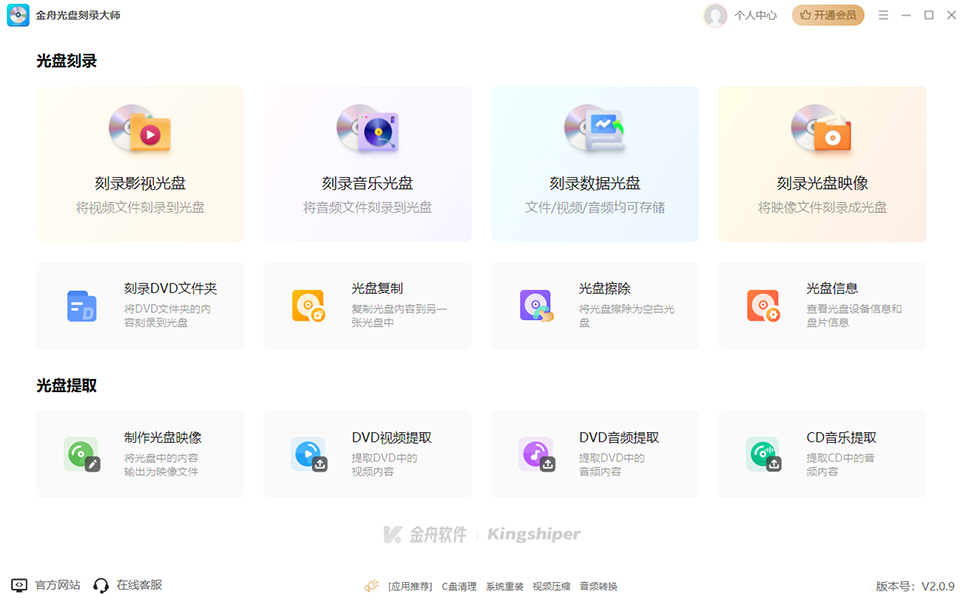The height and width of the screenshot is (598, 960).
Task: Open the 光盘擦除 disc erase tool
Action: (536, 305)
